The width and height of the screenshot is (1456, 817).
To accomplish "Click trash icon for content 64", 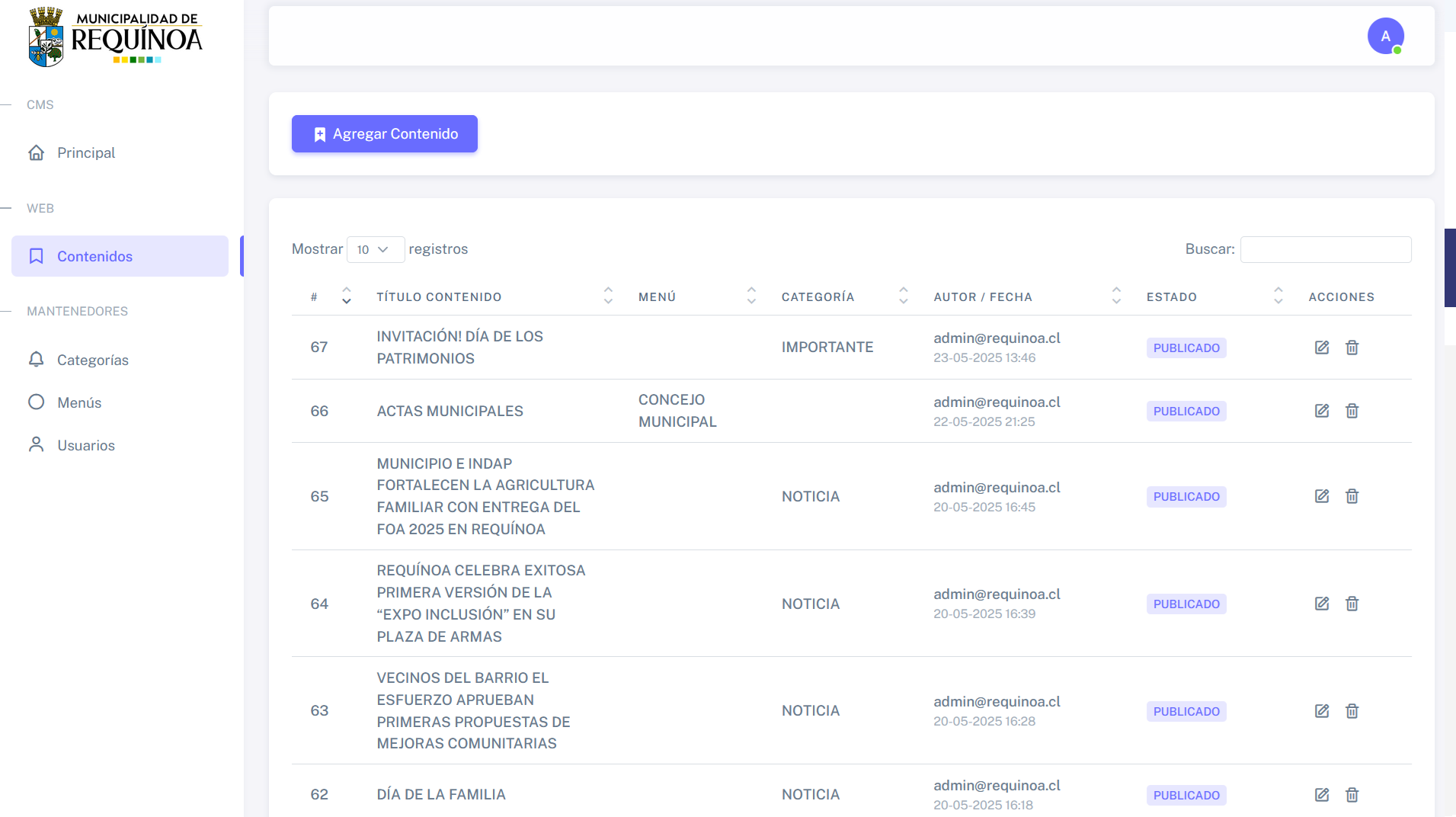I will [1352, 604].
